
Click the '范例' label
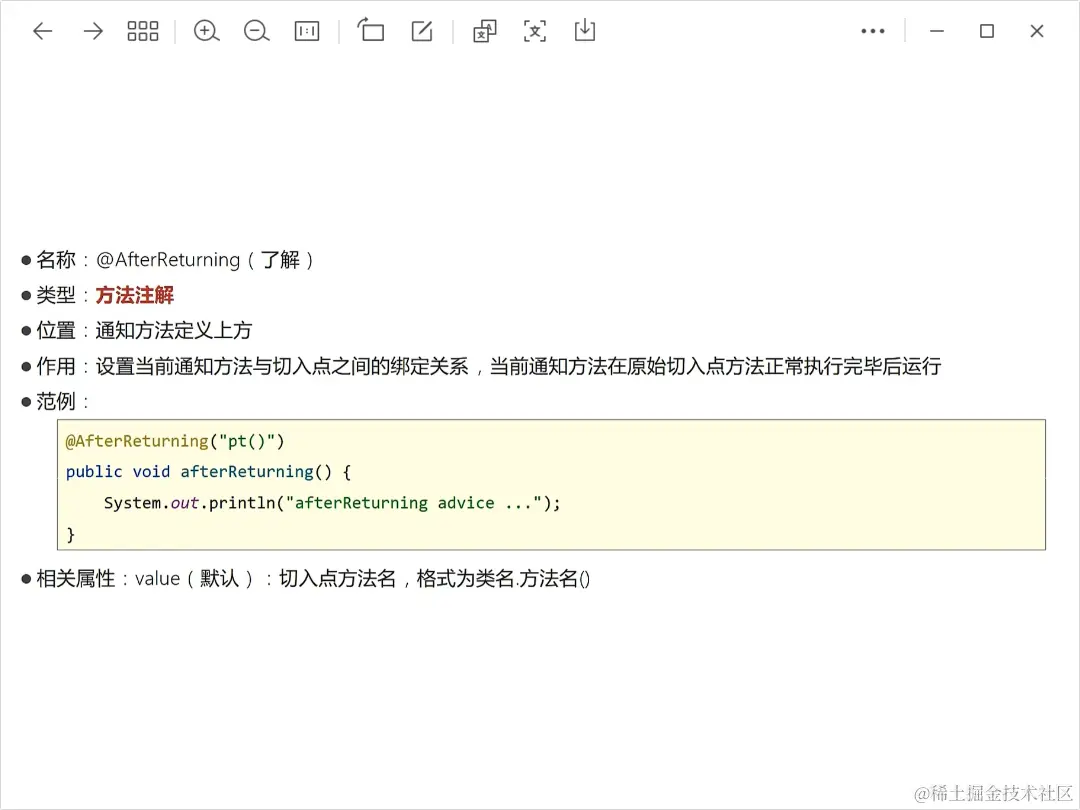pos(55,401)
